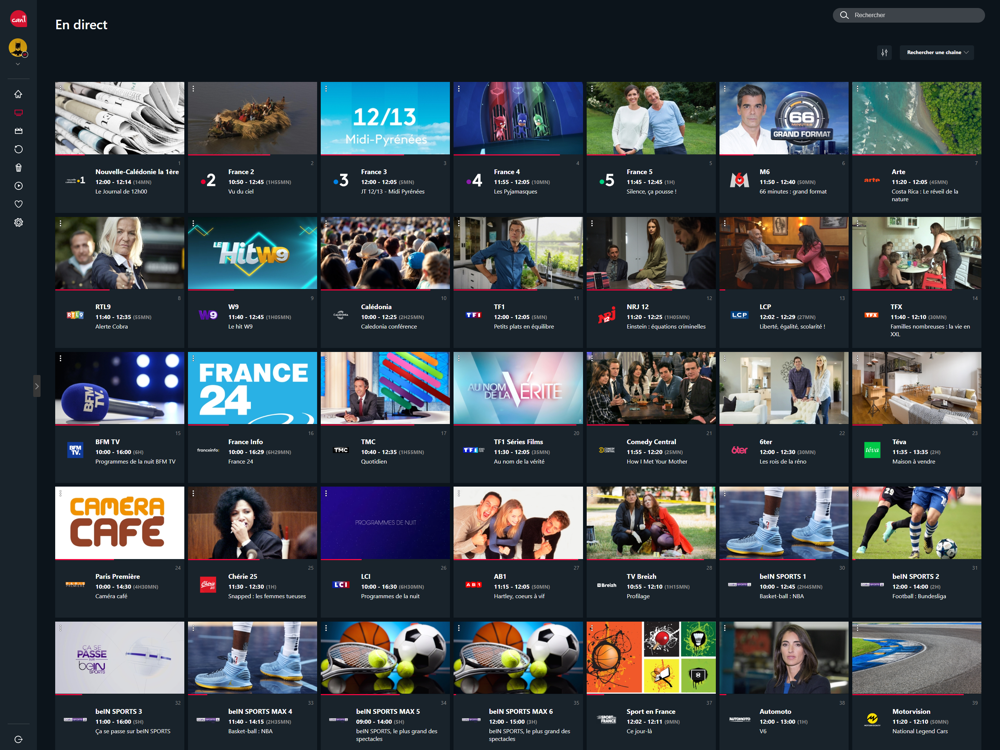Click the logout icon at sidebar bottom
The width and height of the screenshot is (1000, 750).
[18, 739]
